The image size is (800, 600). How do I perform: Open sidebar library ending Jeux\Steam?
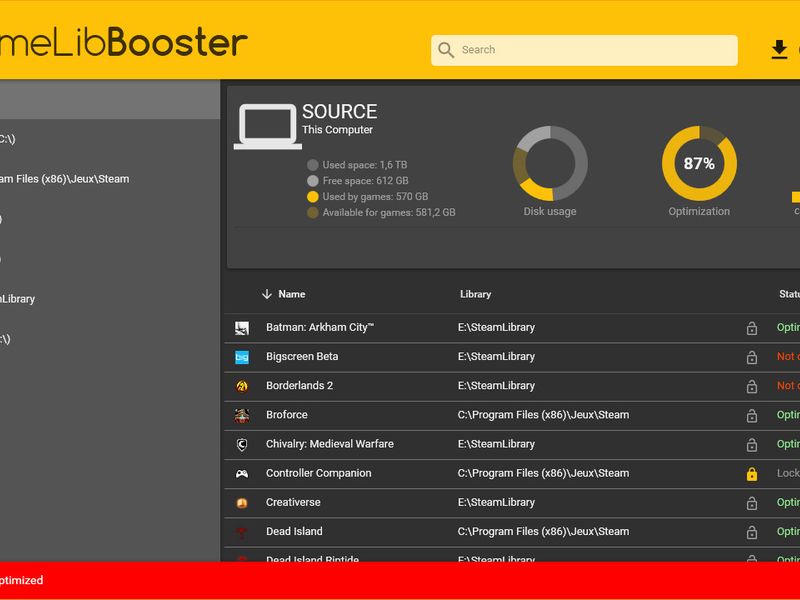pos(64,179)
